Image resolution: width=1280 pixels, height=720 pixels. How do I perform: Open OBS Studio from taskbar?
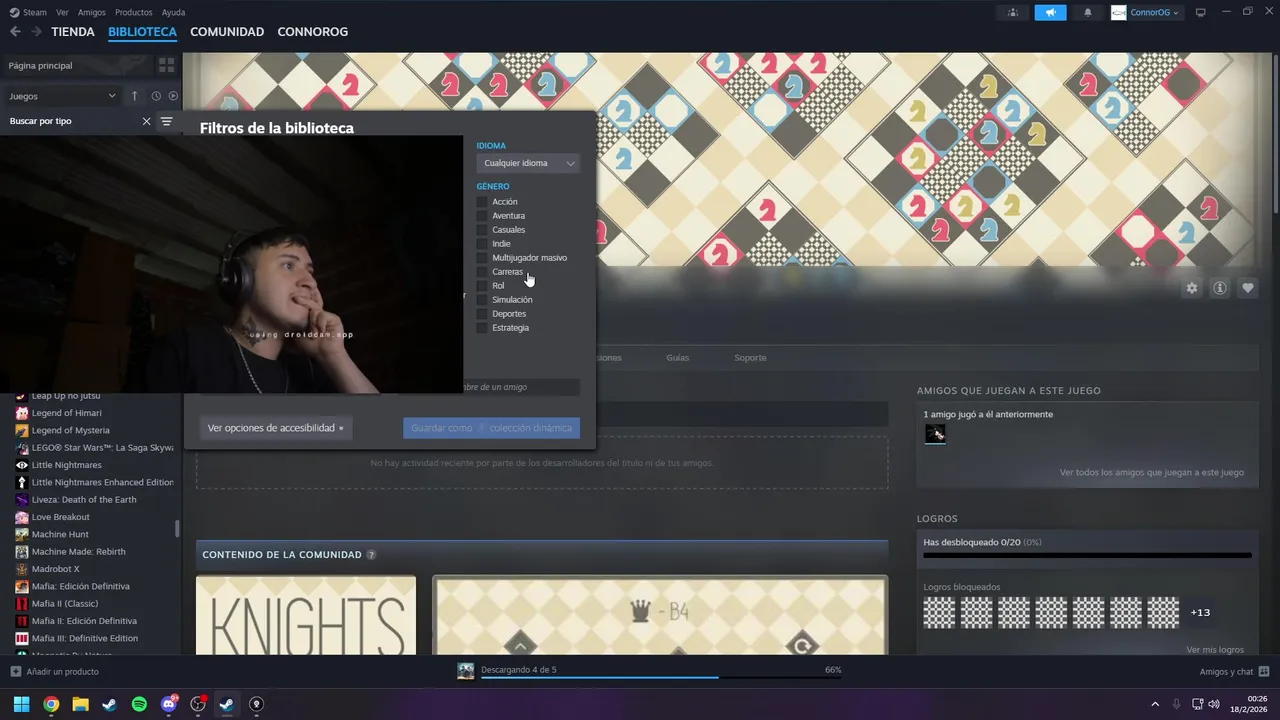click(x=198, y=704)
